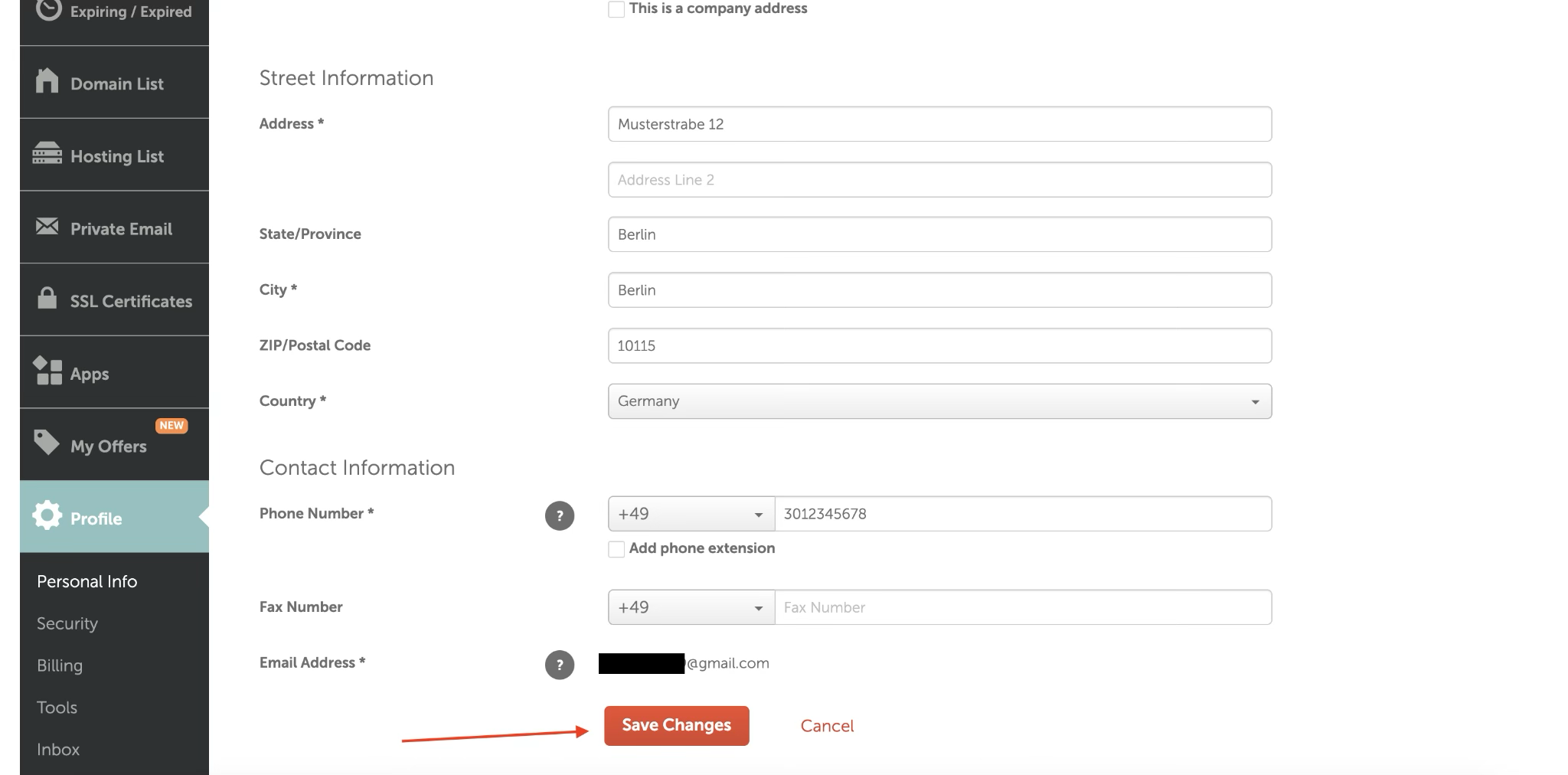
Task: Enable the Add phone extension checkbox
Action: (616, 549)
